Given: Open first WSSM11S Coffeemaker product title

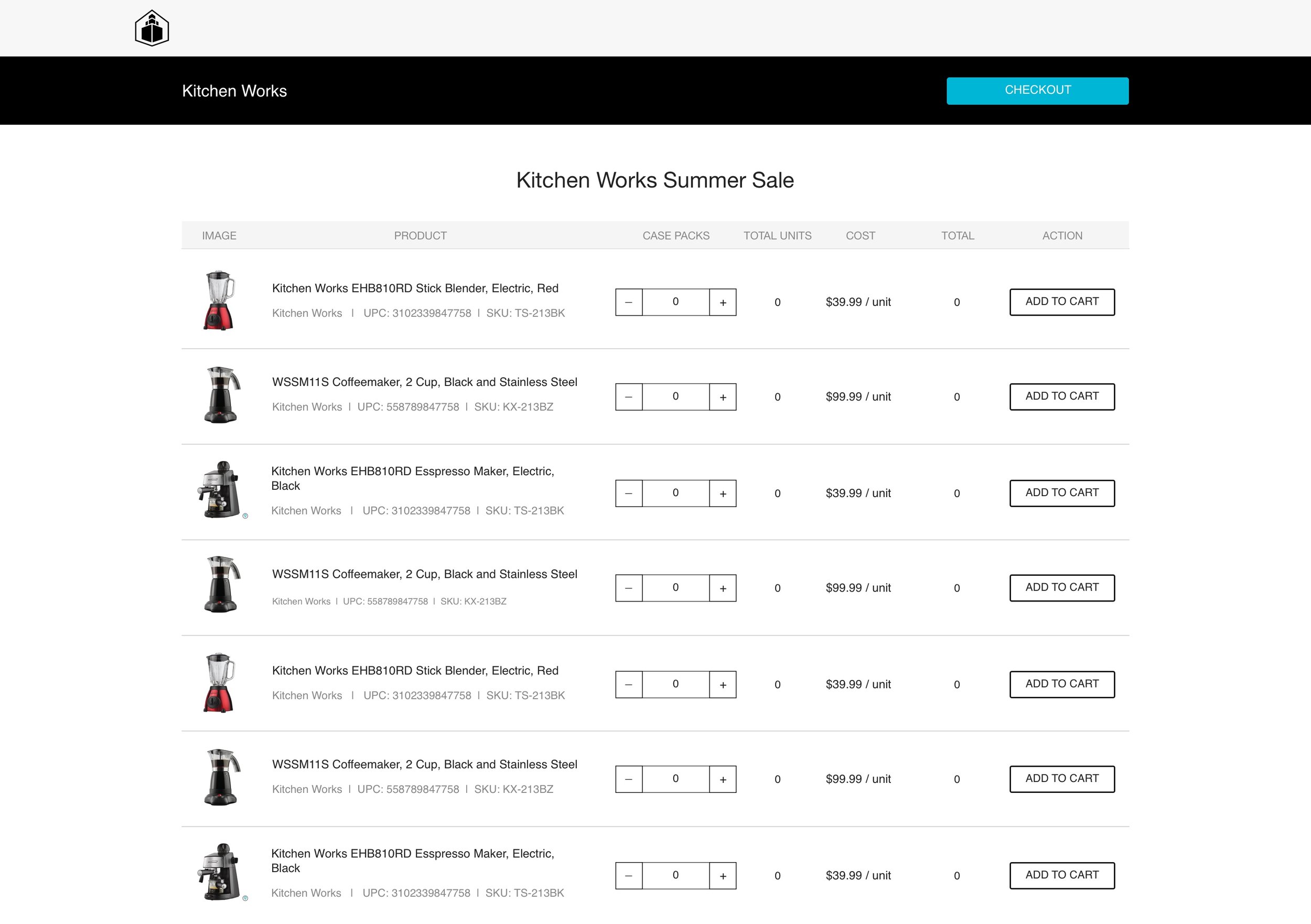Looking at the screenshot, I should (424, 382).
